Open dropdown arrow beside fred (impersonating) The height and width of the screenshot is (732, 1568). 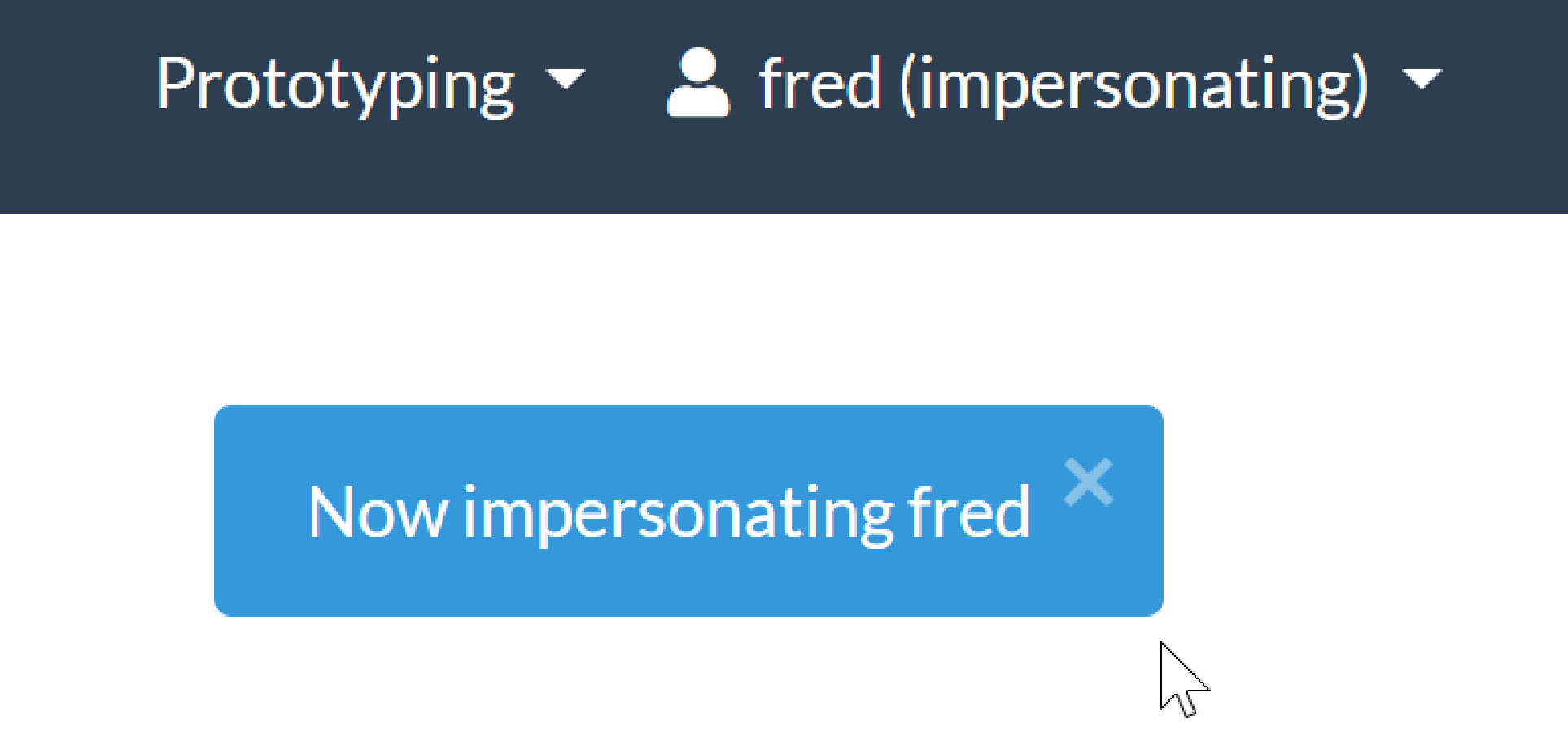[1422, 80]
